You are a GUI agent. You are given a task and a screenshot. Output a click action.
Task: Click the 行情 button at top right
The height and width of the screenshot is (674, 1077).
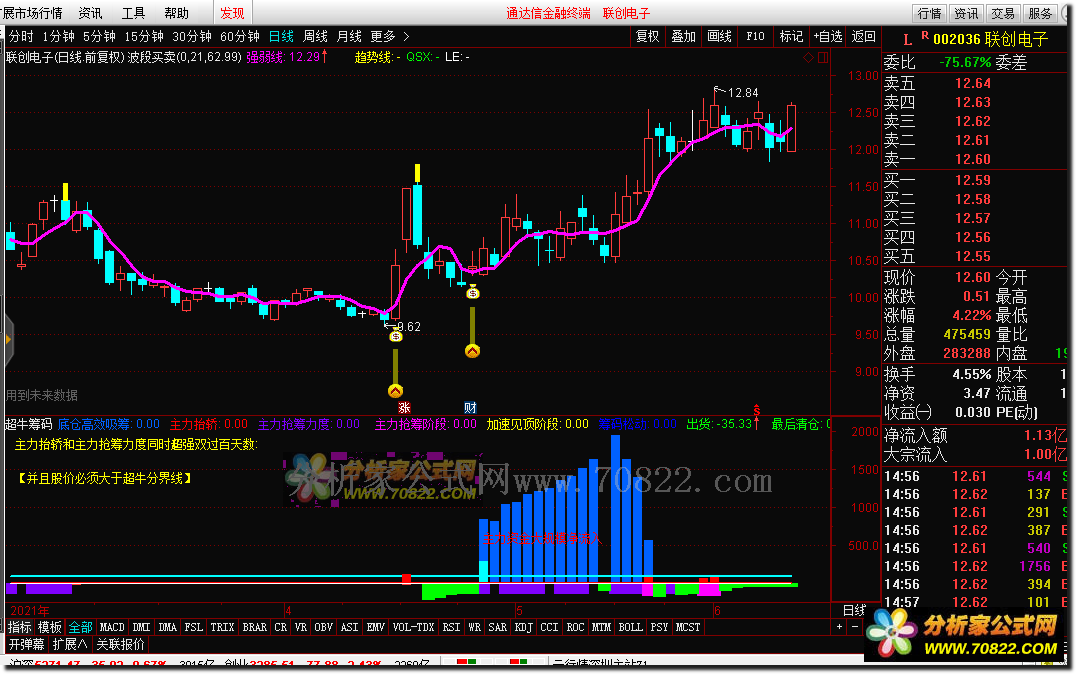click(x=929, y=13)
